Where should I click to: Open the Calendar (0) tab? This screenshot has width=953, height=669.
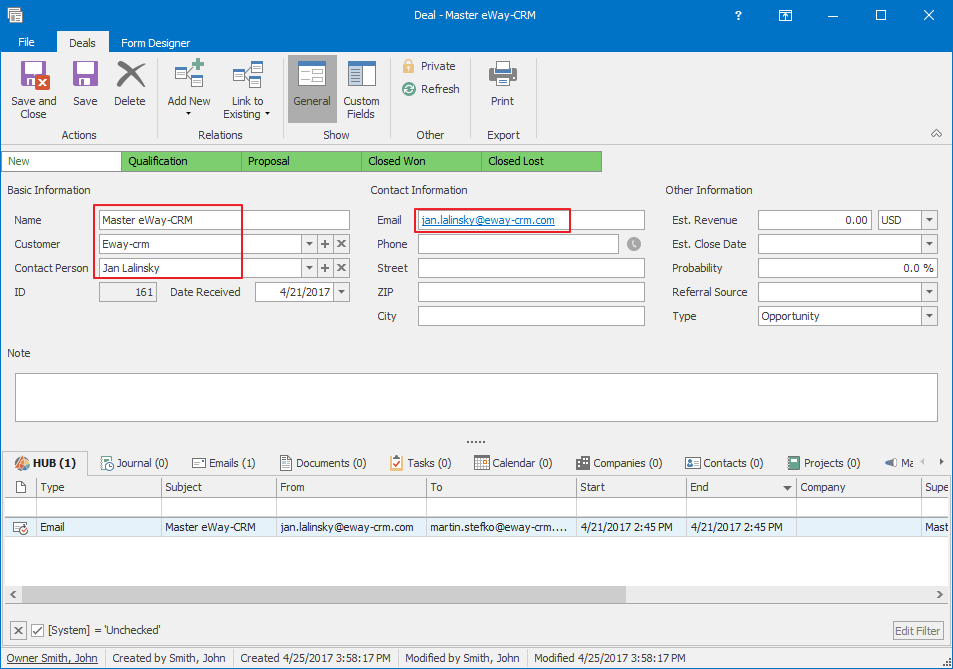pyautogui.click(x=514, y=463)
